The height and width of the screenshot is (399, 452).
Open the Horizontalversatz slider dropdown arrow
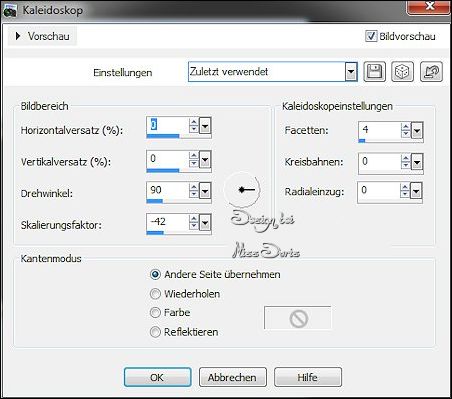(205, 126)
